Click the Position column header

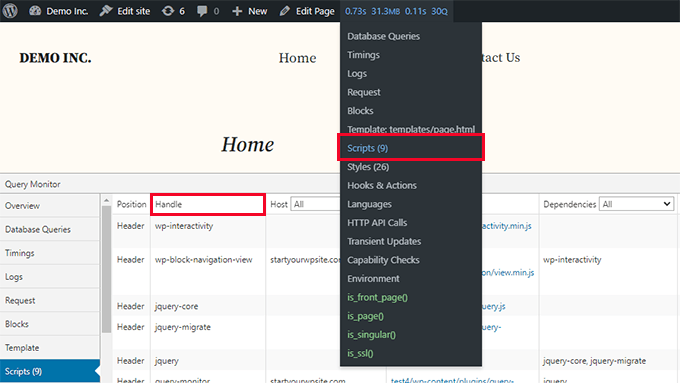[x=131, y=204]
